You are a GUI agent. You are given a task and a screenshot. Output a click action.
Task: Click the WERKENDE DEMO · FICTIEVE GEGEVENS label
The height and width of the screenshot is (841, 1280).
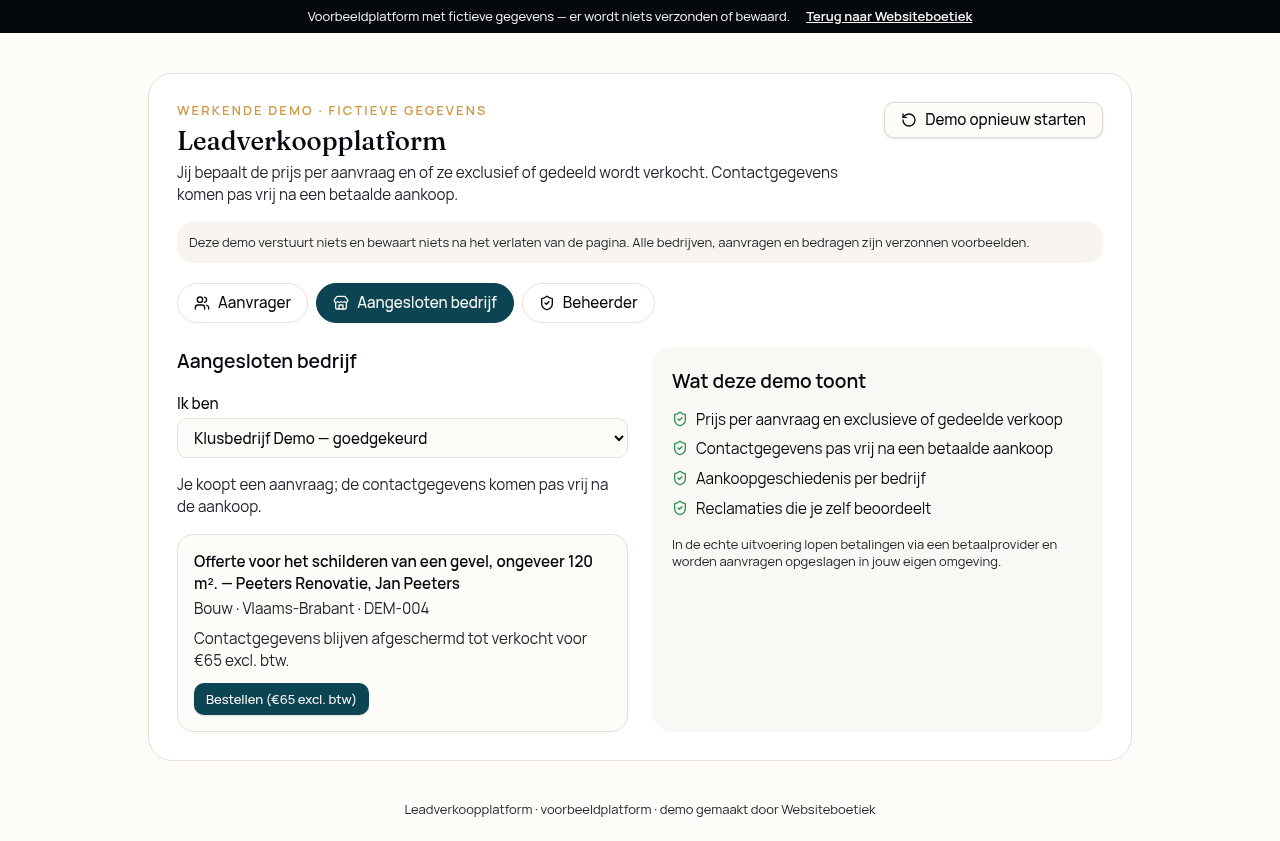(332, 110)
